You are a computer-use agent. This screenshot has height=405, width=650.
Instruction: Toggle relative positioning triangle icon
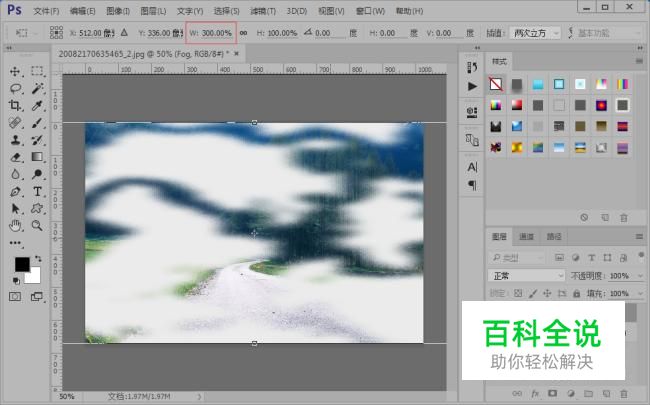pyautogui.click(x=124, y=32)
